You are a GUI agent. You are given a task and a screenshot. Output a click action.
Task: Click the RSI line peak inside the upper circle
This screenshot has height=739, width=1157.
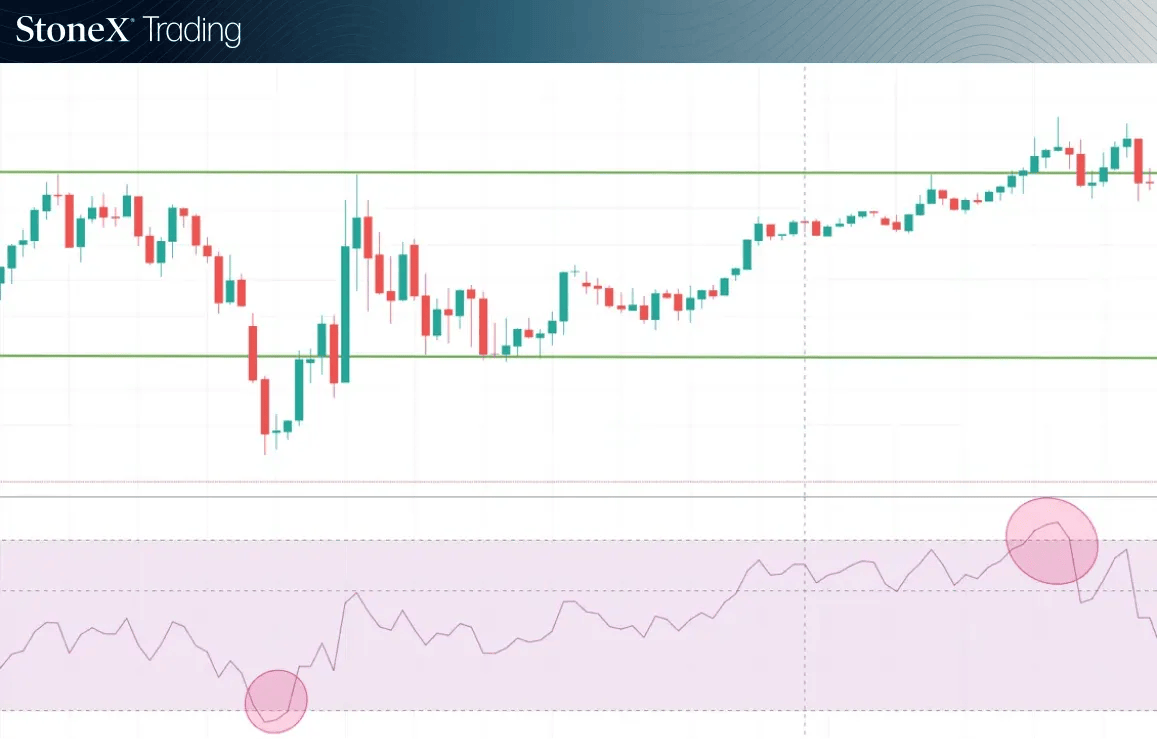[x=1057, y=524]
